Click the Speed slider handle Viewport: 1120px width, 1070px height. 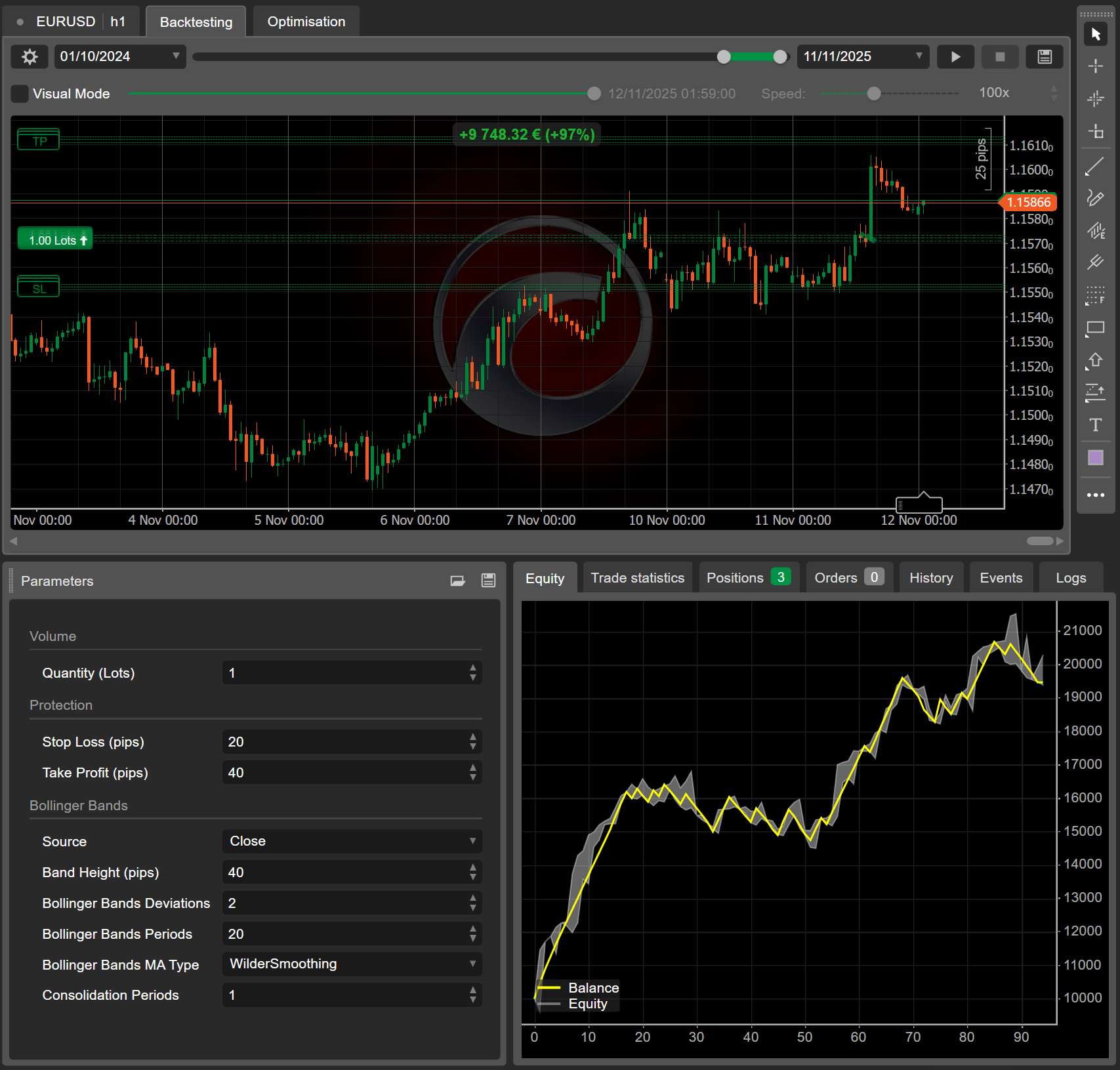tap(873, 94)
